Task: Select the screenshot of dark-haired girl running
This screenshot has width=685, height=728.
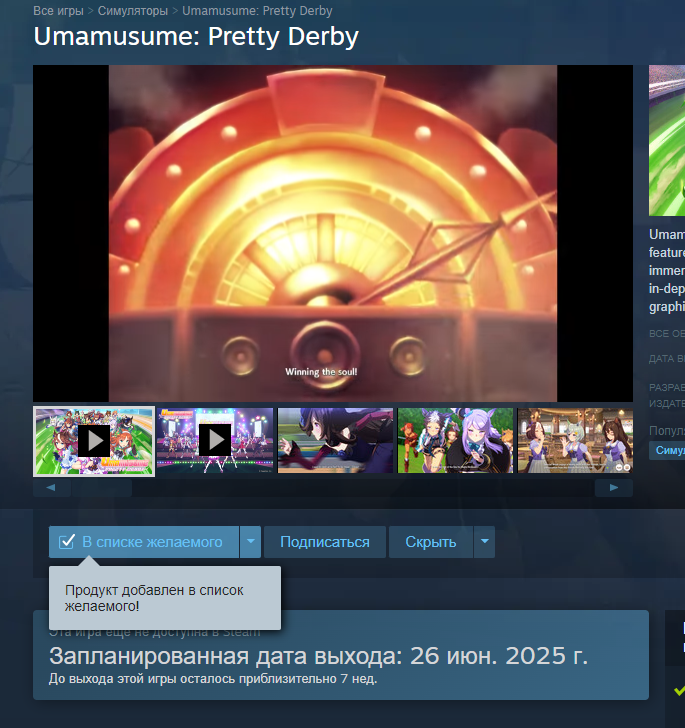Action: [x=335, y=441]
